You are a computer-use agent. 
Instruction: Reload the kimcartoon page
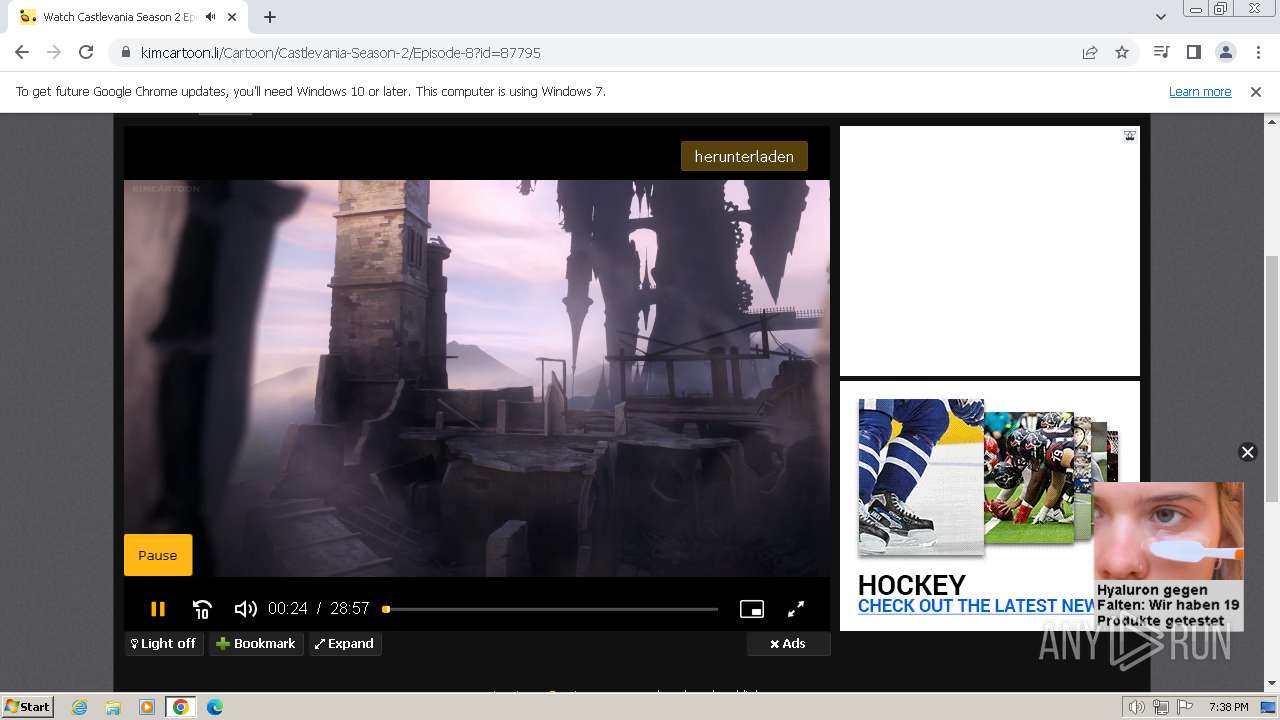86,52
